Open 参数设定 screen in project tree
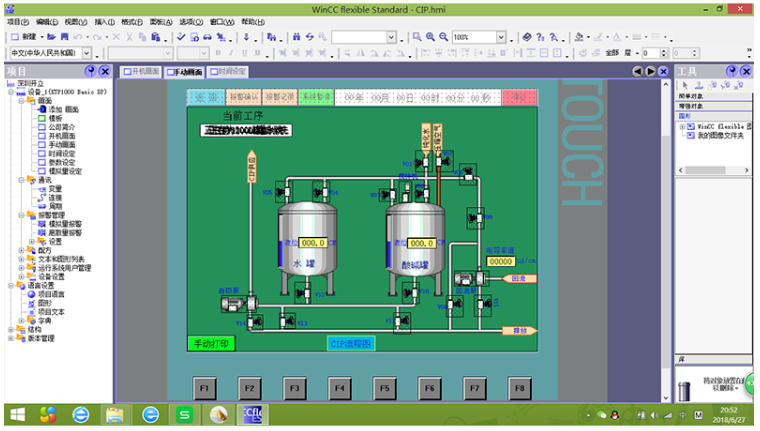The width and height of the screenshot is (760, 431). point(62,162)
